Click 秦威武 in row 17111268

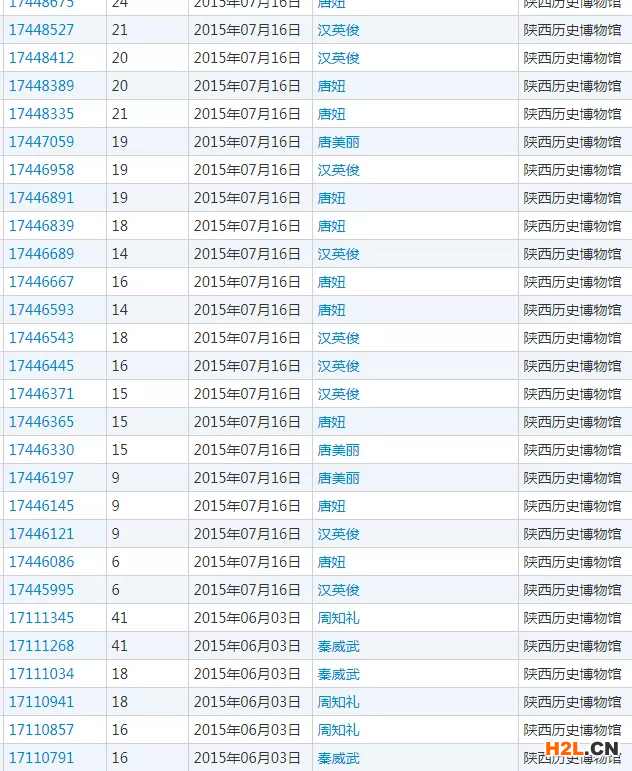tap(338, 647)
